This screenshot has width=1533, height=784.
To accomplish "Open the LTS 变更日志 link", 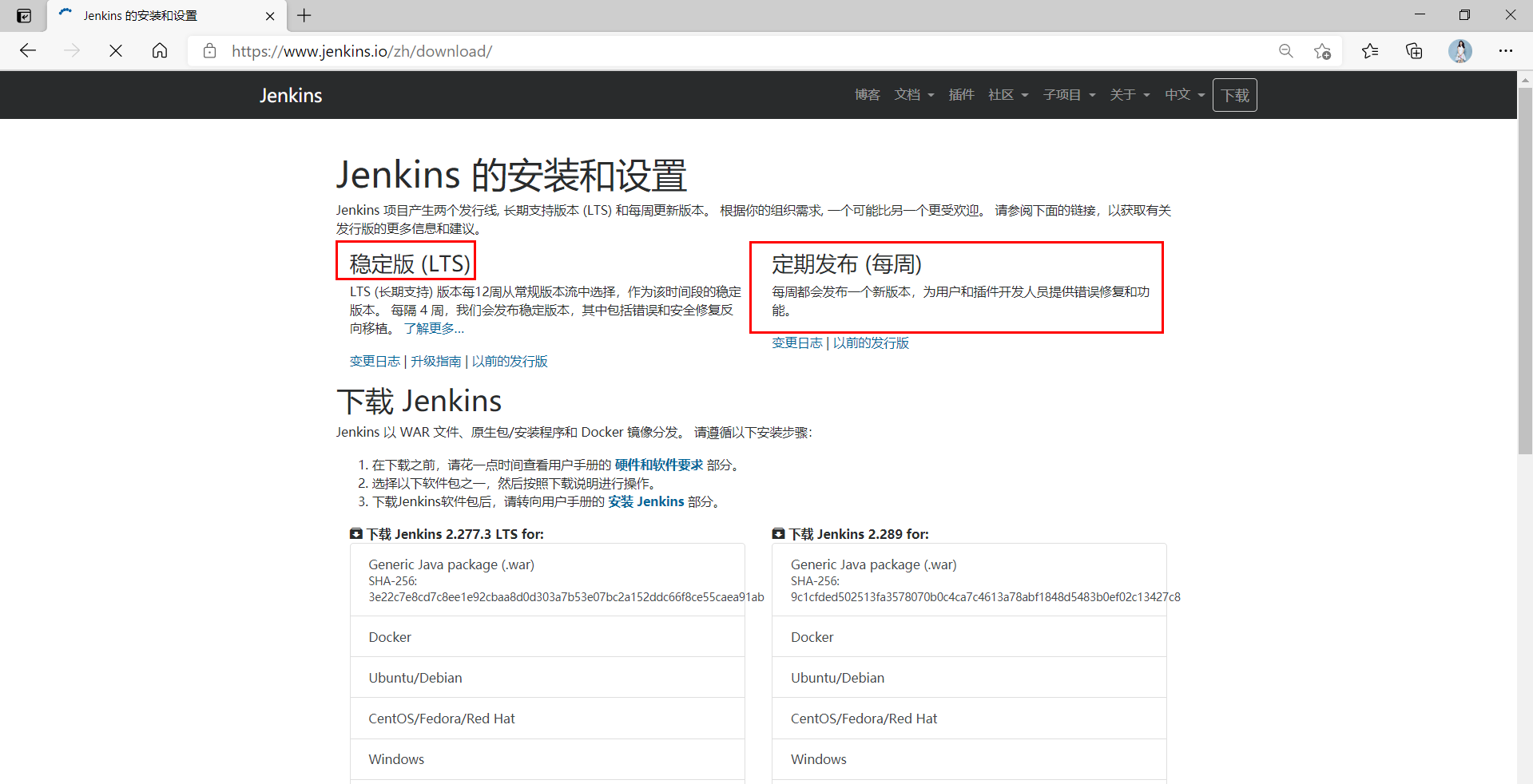I will coord(375,361).
